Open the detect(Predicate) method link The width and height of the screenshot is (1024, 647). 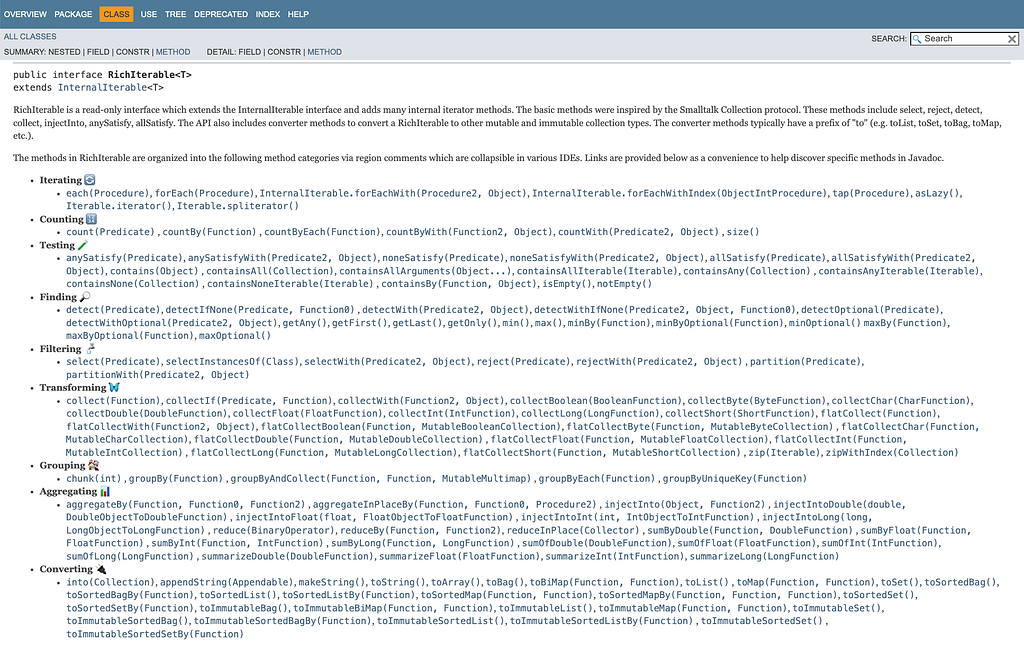click(113, 310)
